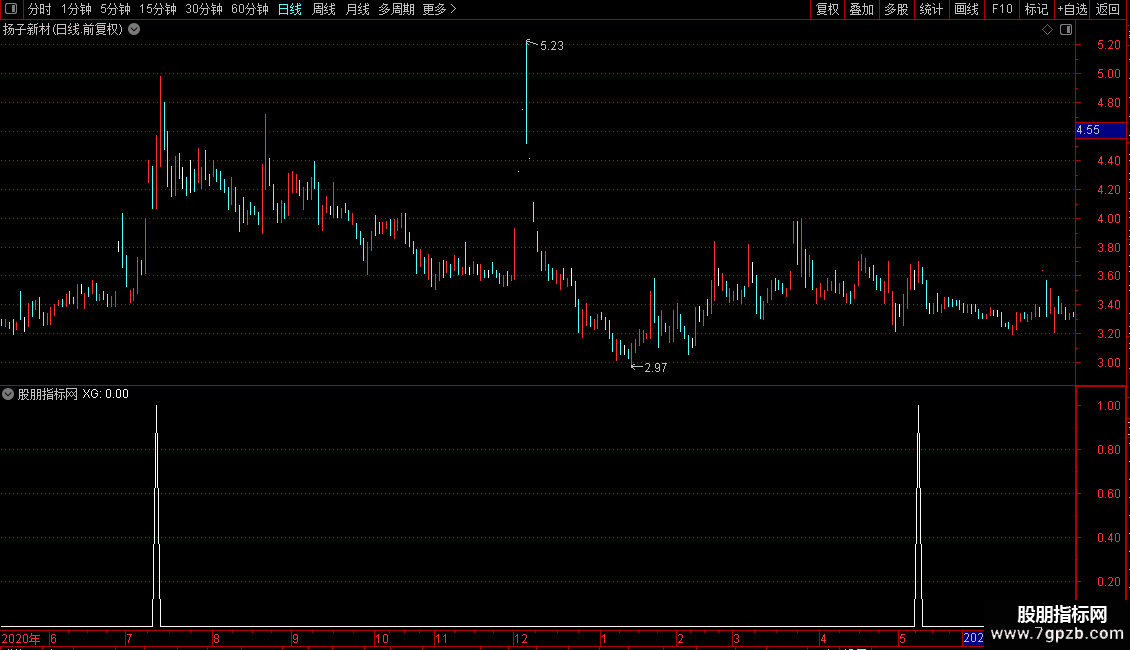Expand the 更多 periods menu
1130x650 pixels.
[x=440, y=9]
